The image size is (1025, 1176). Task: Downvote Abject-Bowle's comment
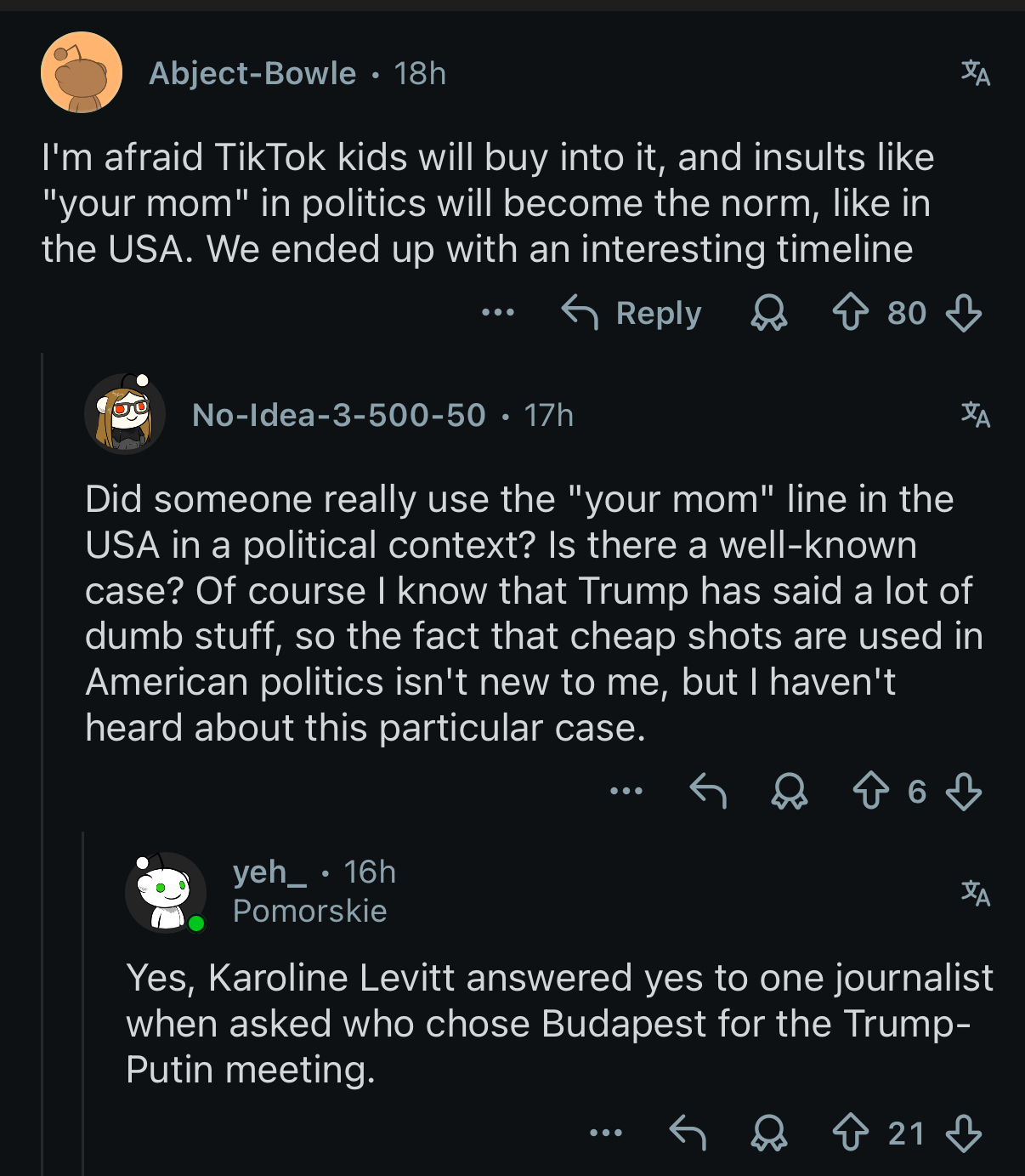[964, 312]
